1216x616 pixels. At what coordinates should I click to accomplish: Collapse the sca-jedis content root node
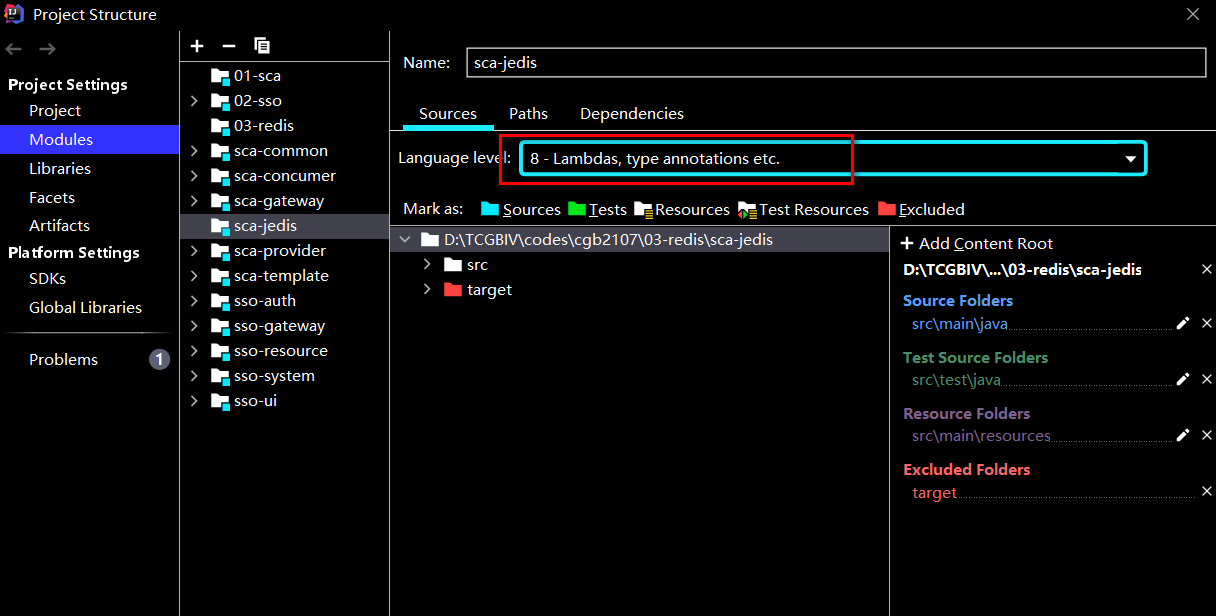404,239
